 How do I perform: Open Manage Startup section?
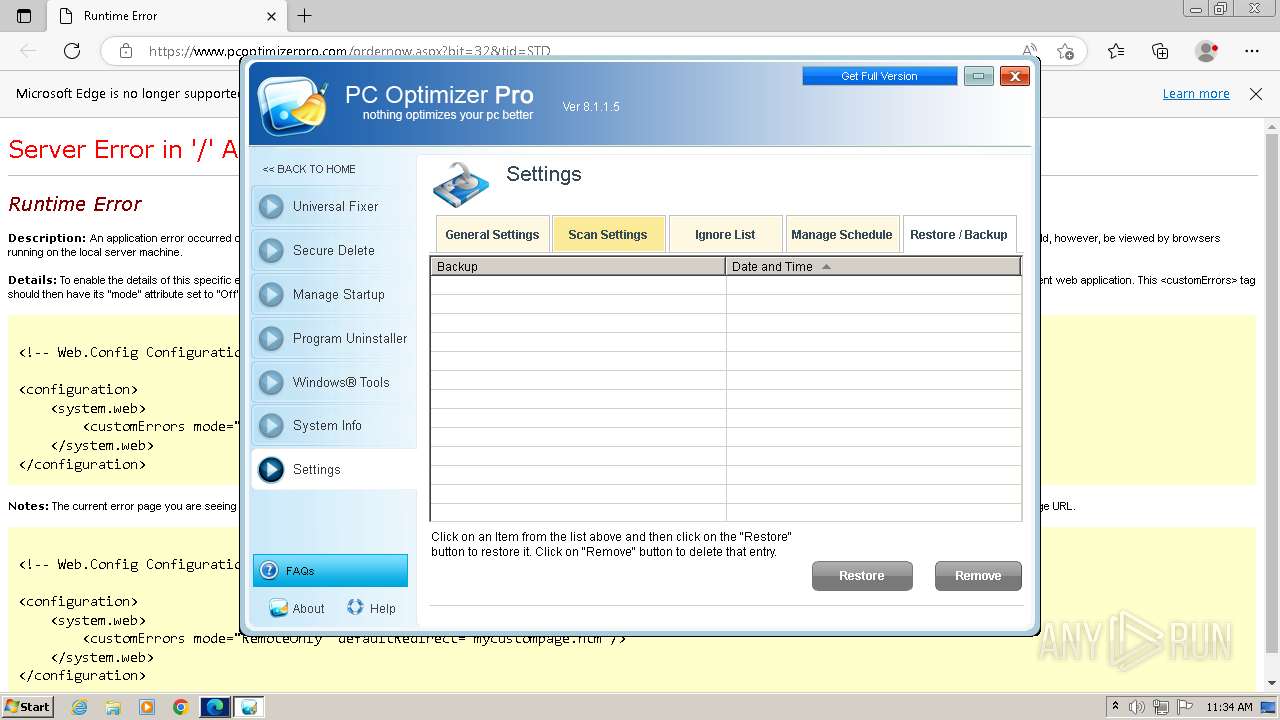pyautogui.click(x=333, y=294)
